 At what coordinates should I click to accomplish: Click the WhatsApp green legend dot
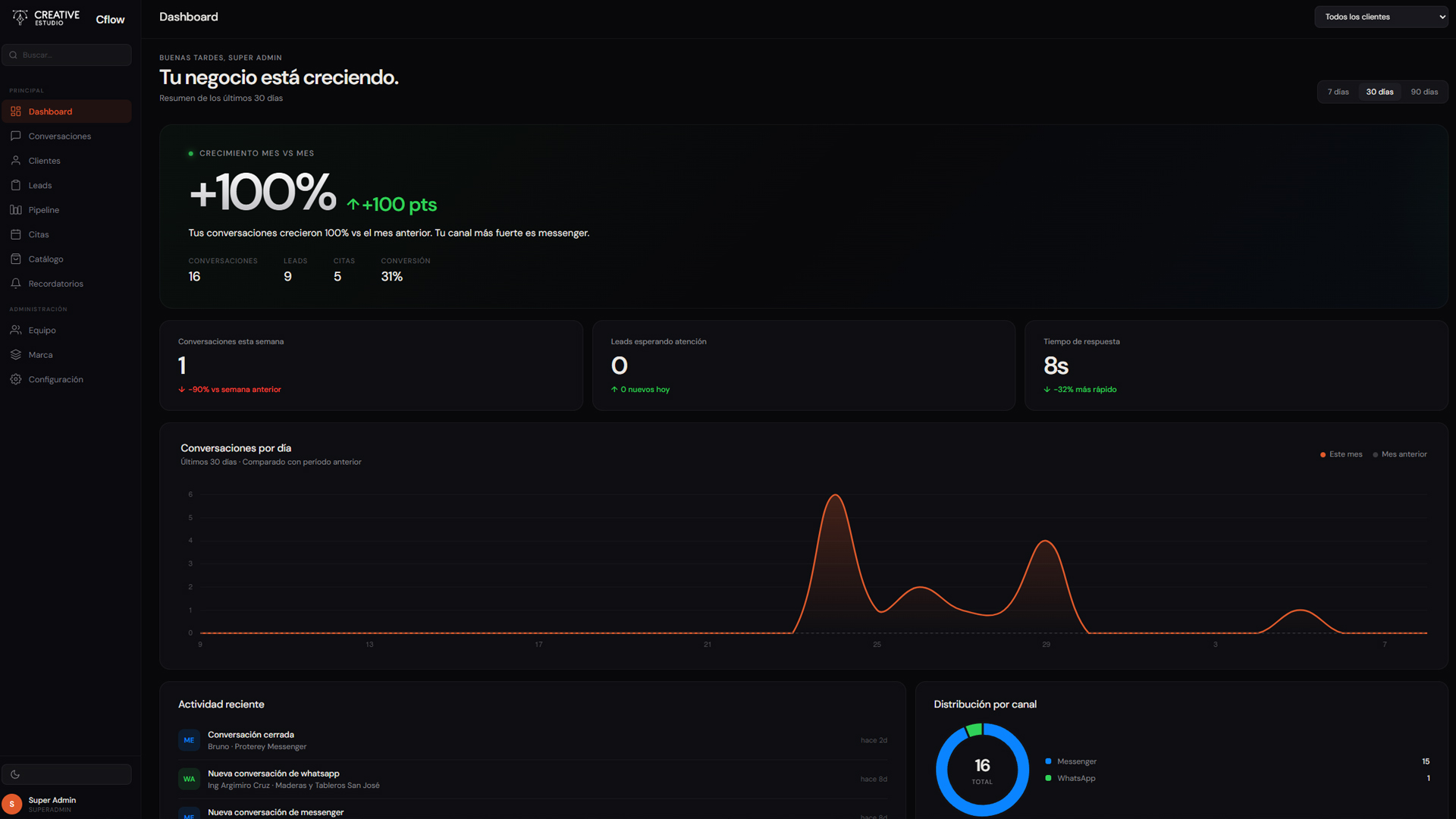[x=1048, y=778]
